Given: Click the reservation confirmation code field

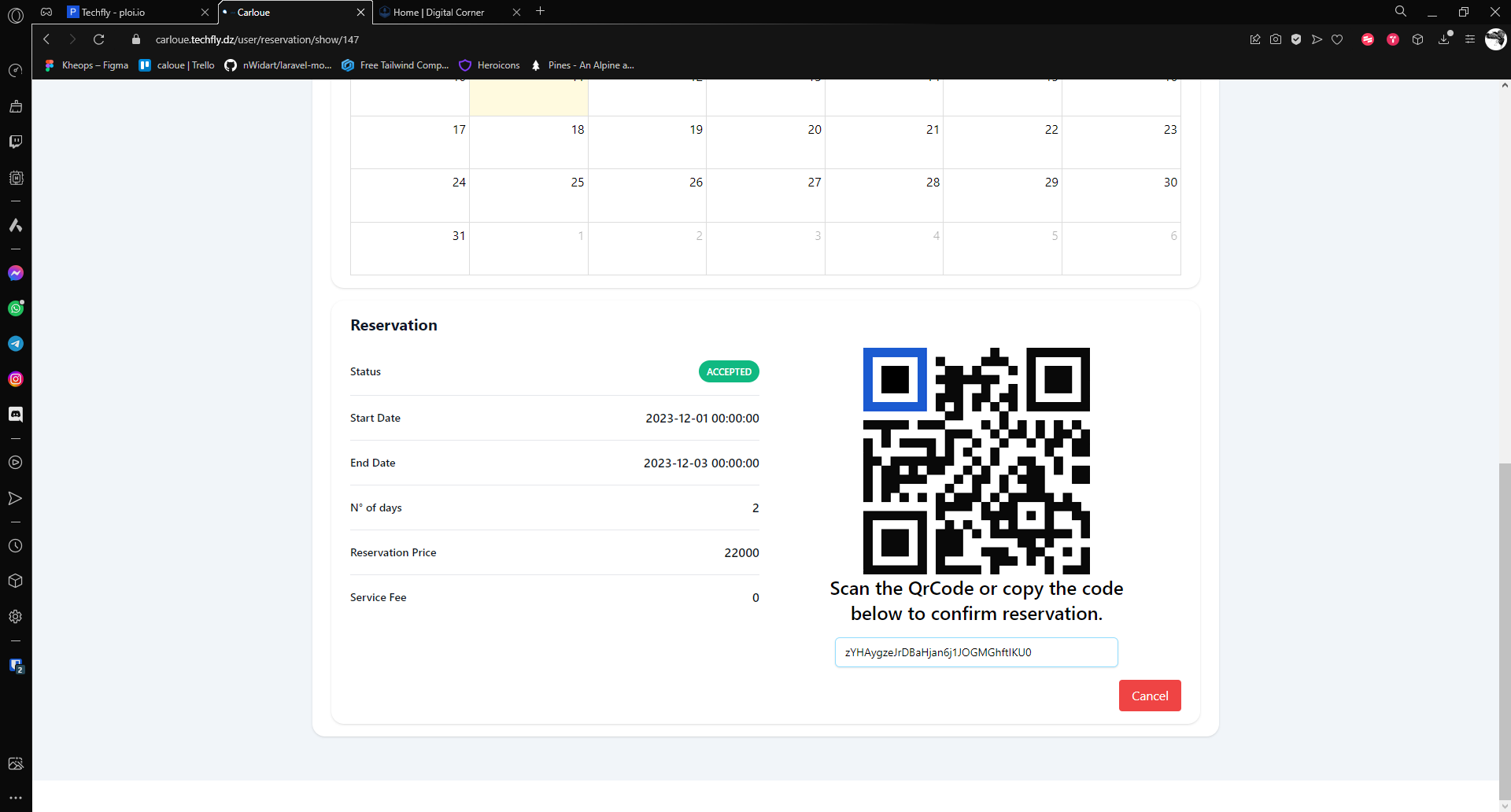Looking at the screenshot, I should click(x=976, y=652).
